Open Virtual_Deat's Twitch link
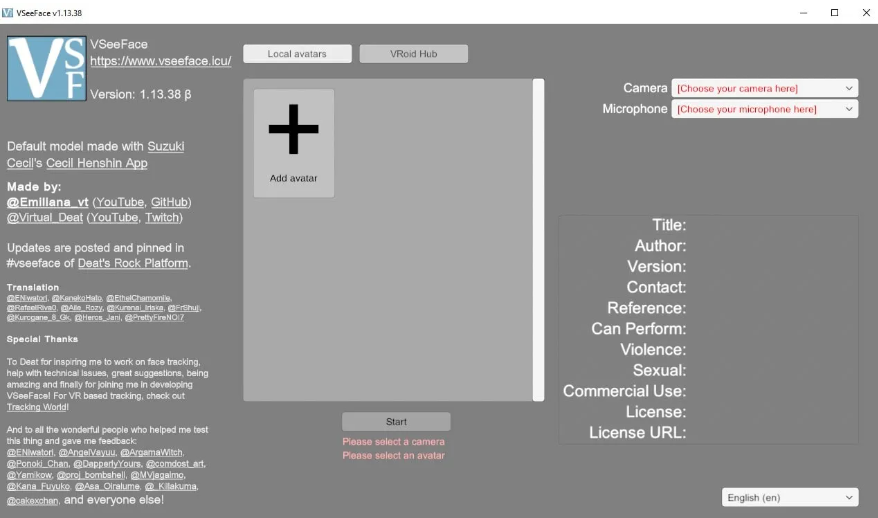The image size is (878, 518). click(x=162, y=217)
